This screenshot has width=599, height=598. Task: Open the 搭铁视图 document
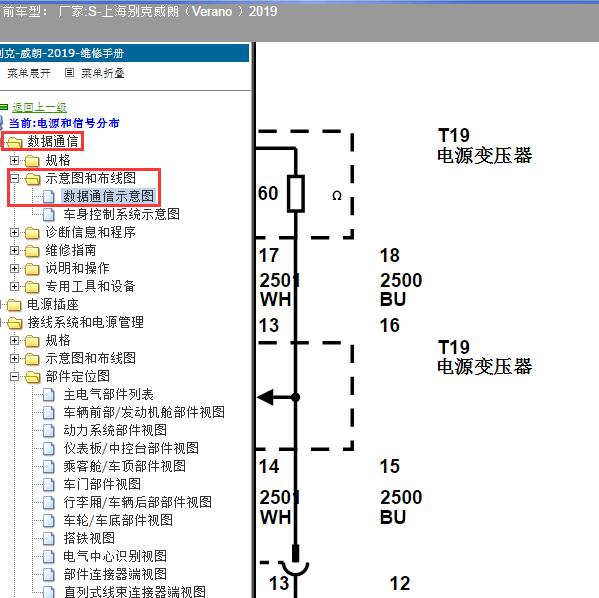coord(89,538)
